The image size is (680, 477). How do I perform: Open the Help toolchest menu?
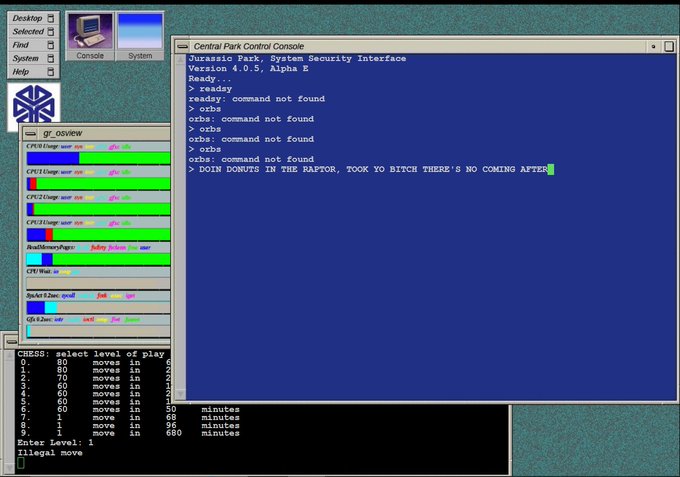click(33, 72)
